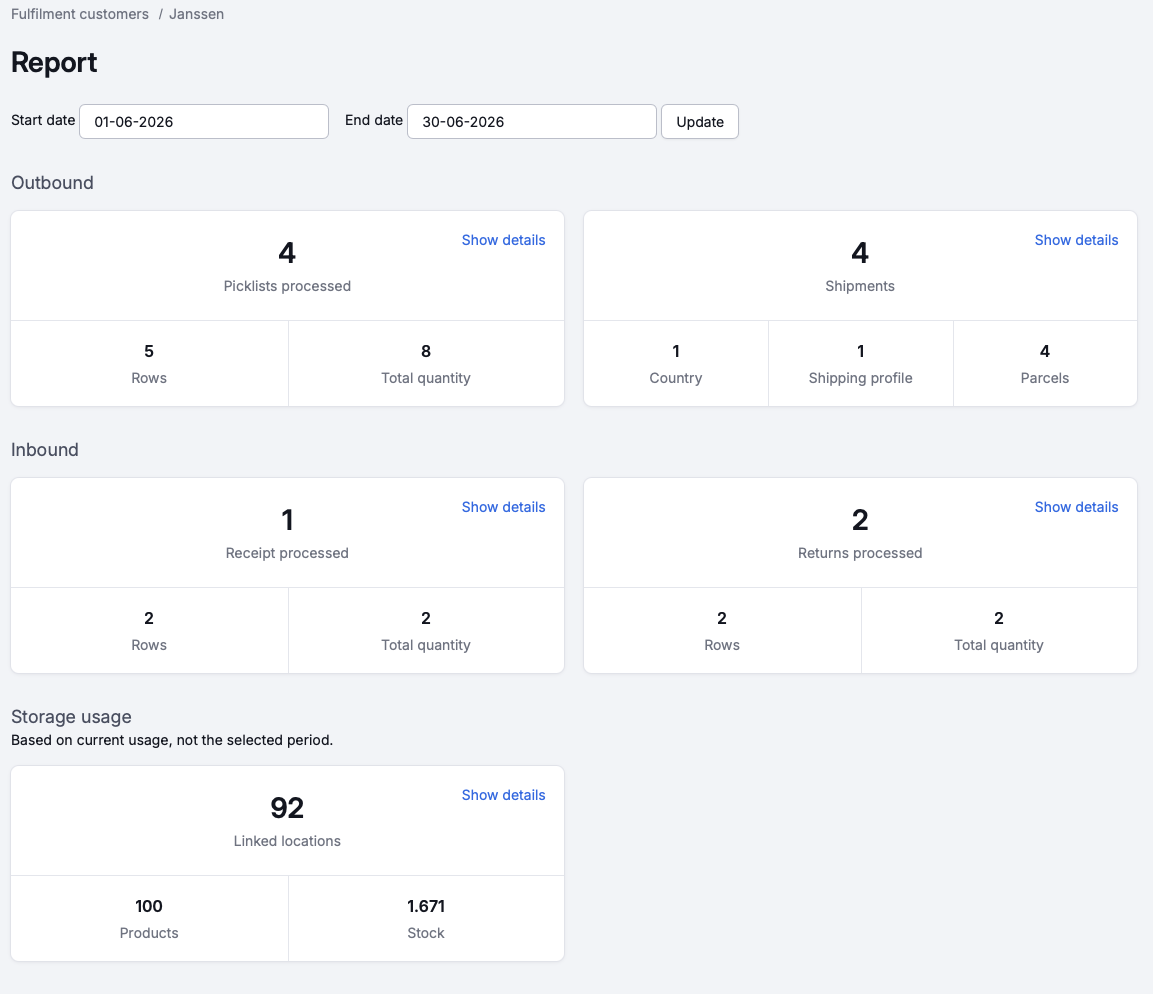Screen dimensions: 1153x994
Task: Show details for Returns processed
Action: pyautogui.click(x=1077, y=507)
